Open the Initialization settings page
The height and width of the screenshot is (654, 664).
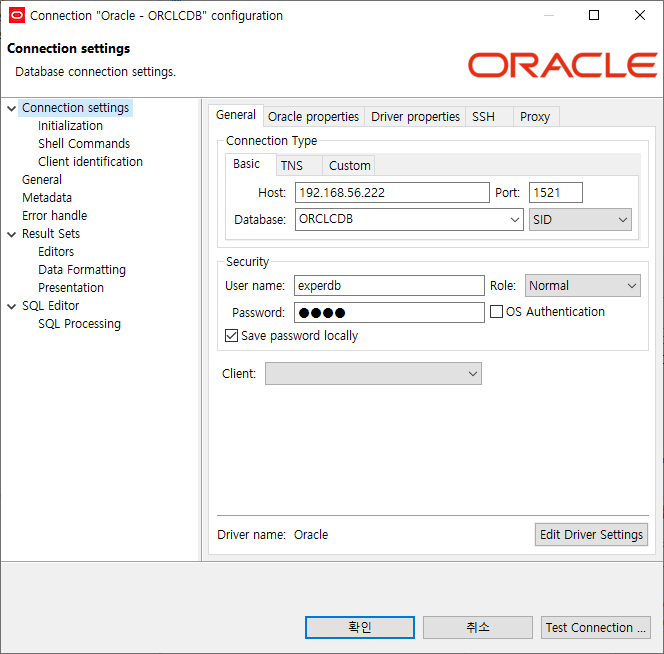(x=70, y=126)
